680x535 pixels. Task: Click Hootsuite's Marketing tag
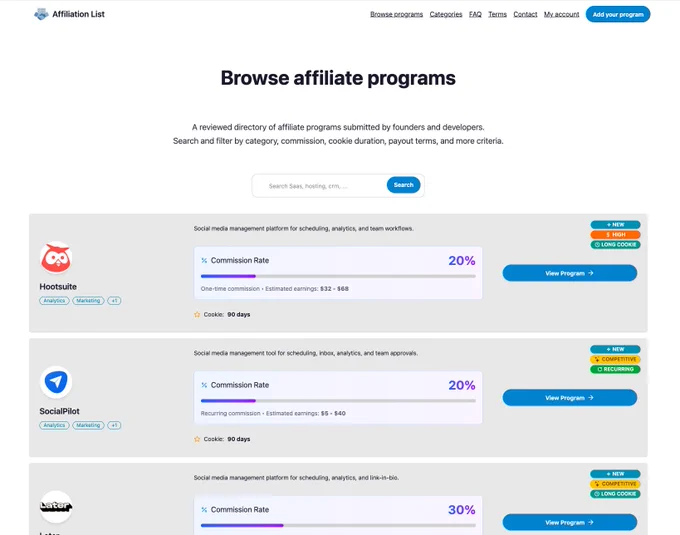click(88, 300)
